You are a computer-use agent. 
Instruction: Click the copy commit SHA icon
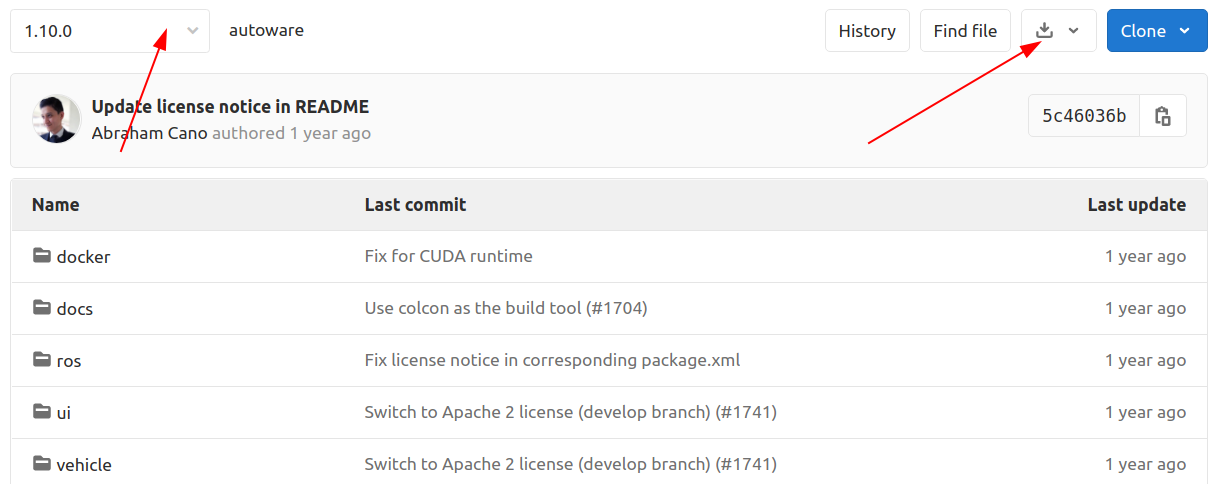click(1162, 116)
